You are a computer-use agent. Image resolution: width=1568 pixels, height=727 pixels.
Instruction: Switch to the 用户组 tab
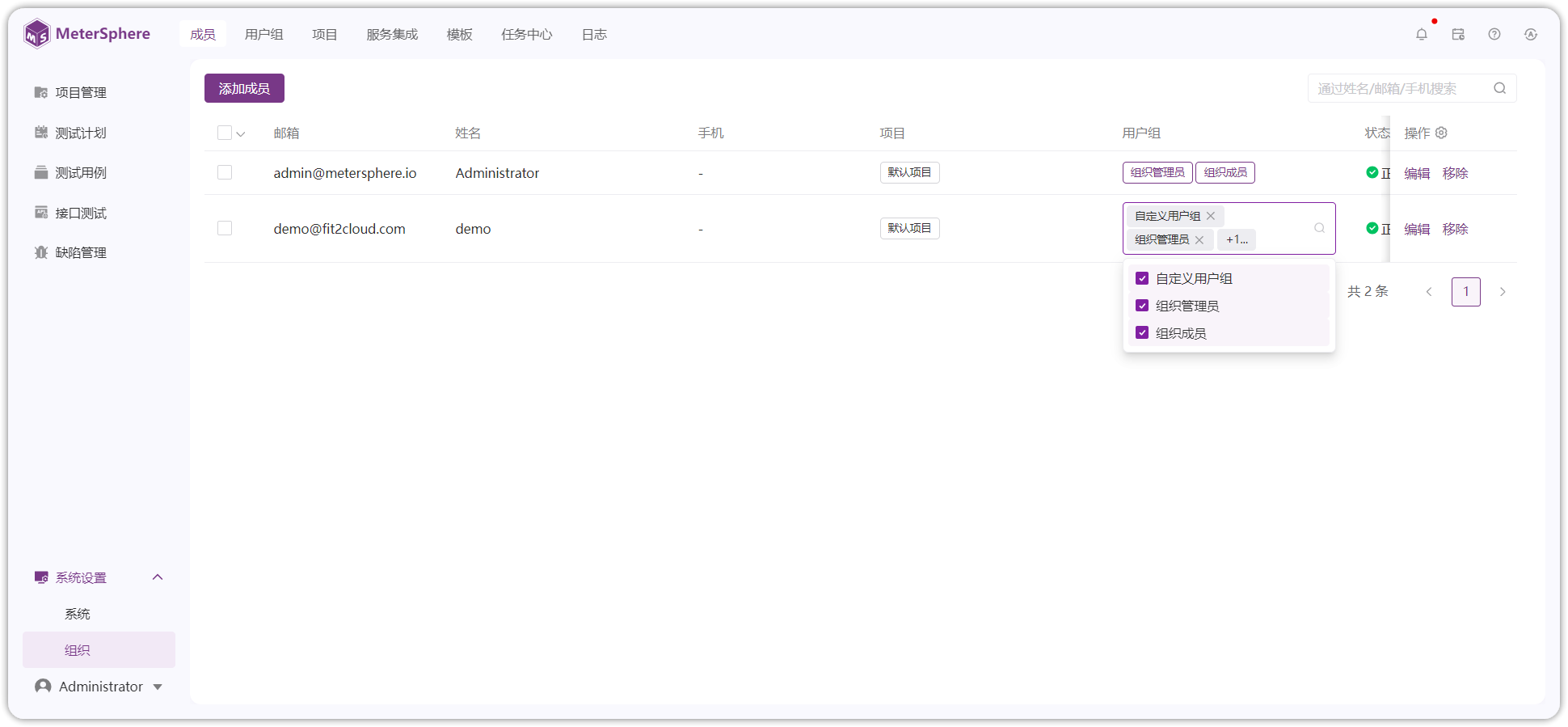pyautogui.click(x=263, y=34)
